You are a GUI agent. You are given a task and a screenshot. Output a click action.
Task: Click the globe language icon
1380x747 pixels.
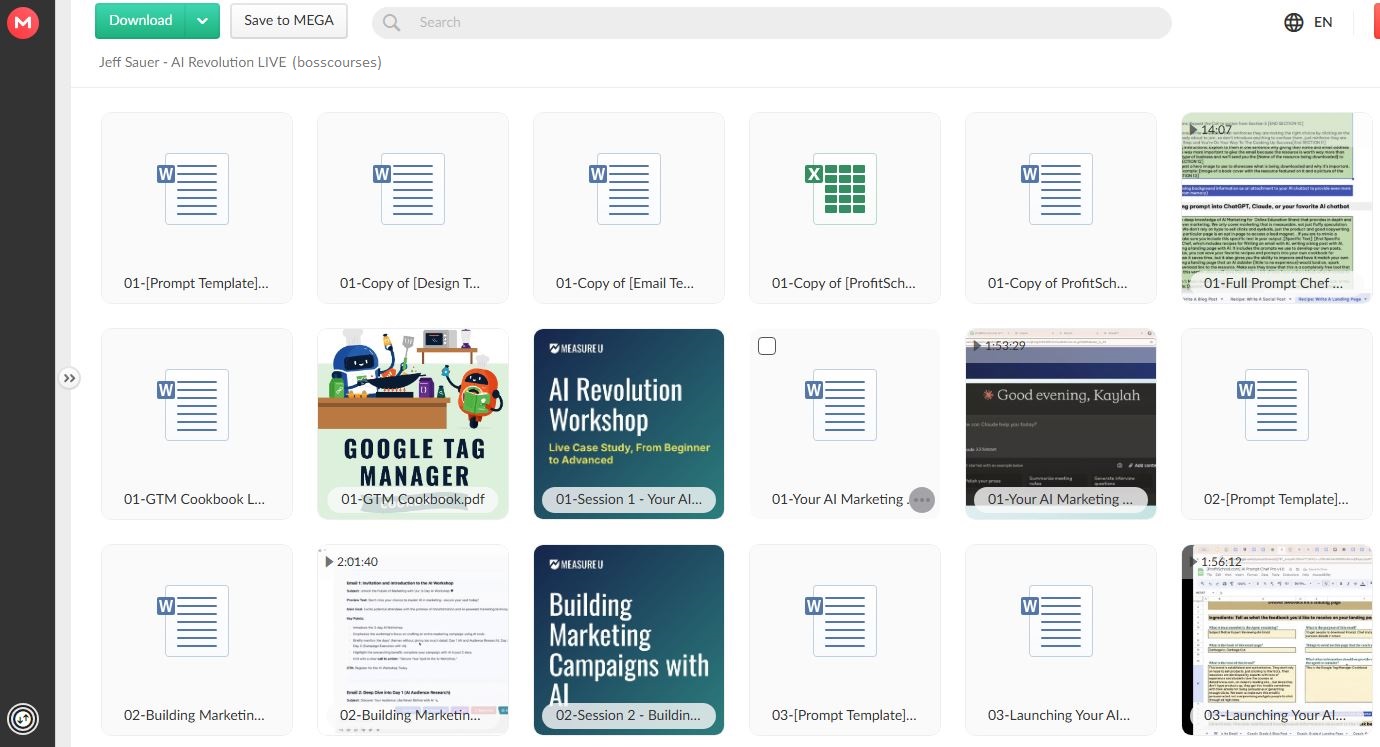click(1294, 22)
